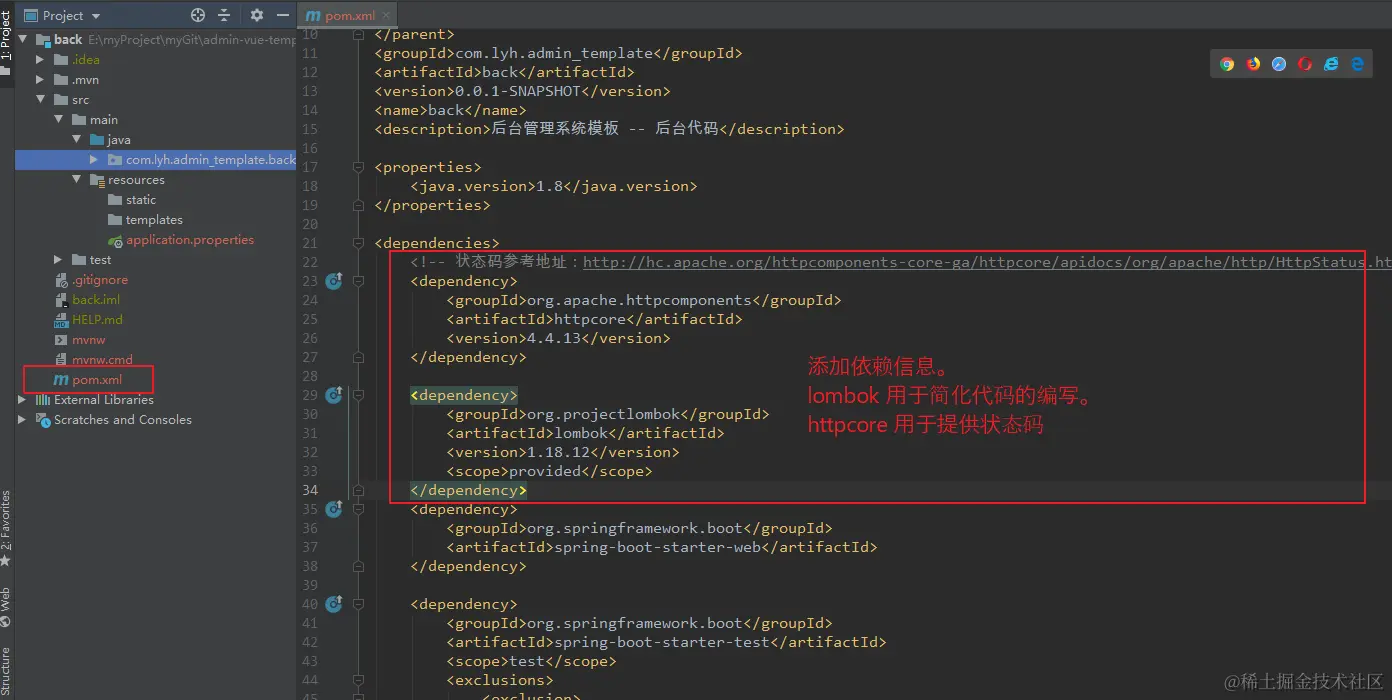Screen dimensions: 1392x700
Task: Toggle the 1: Project tool window tab
Action: point(6,37)
